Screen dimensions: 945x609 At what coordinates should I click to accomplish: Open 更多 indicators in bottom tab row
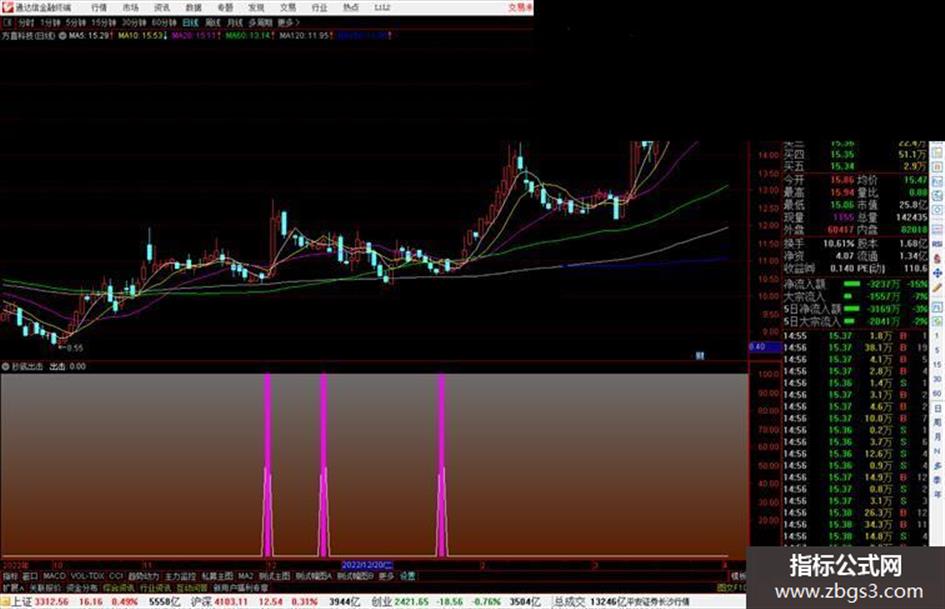coord(386,576)
